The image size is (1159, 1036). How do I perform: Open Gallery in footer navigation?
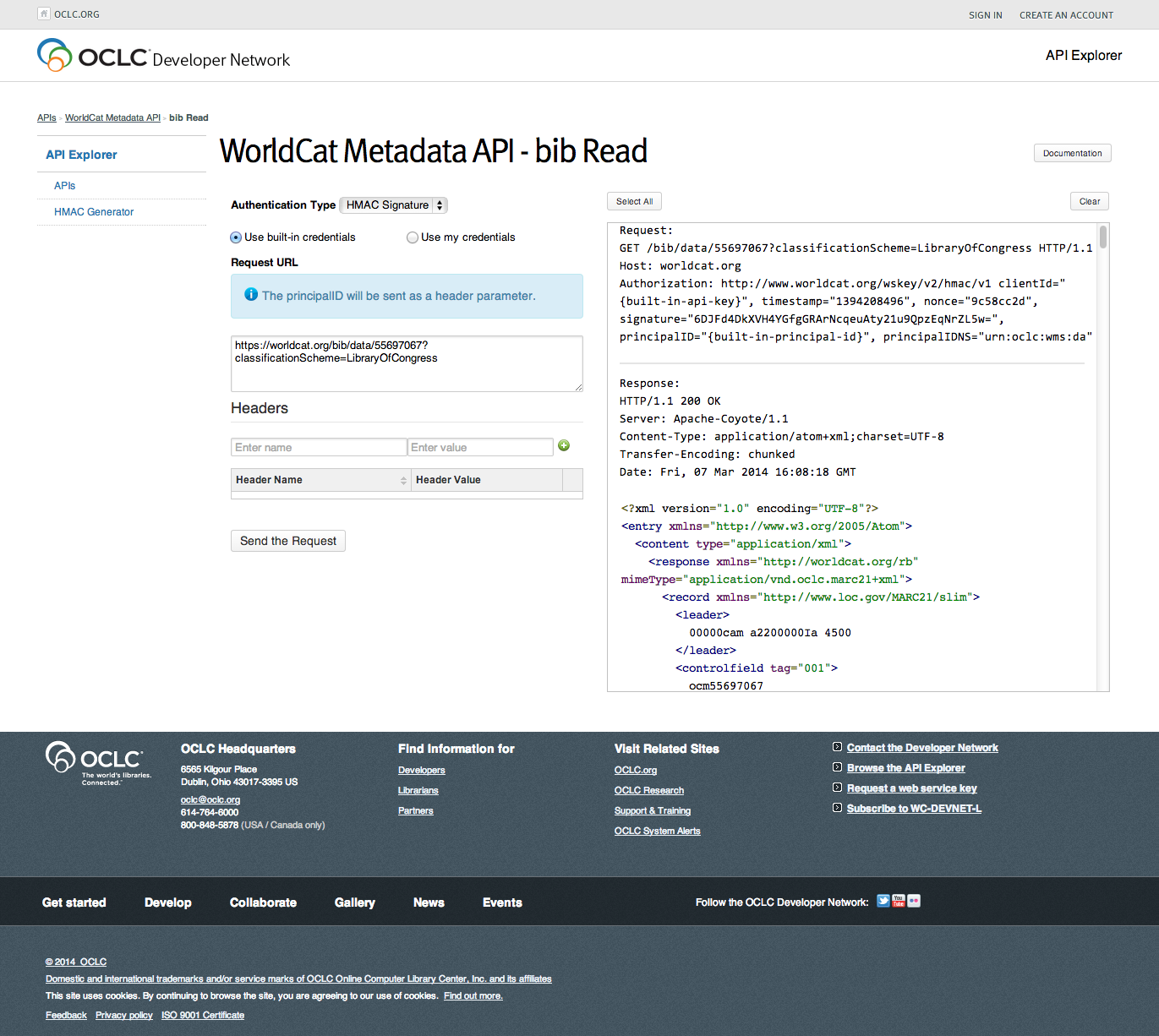pos(355,902)
